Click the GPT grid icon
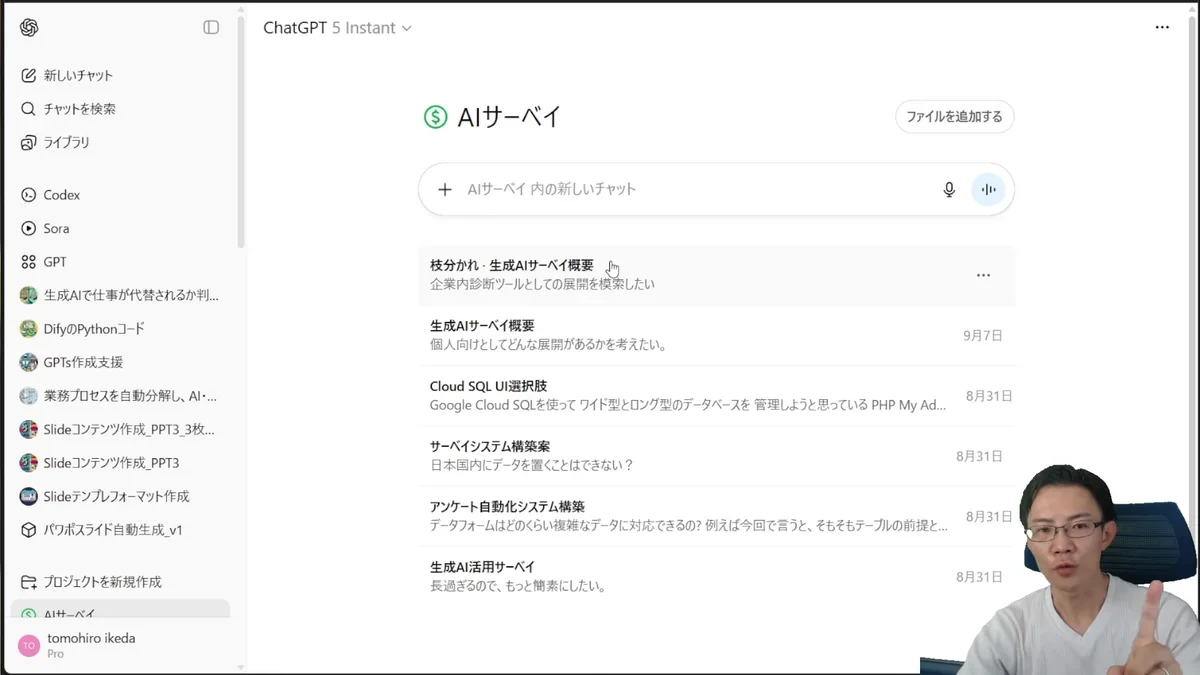This screenshot has width=1200, height=675. click(28, 262)
